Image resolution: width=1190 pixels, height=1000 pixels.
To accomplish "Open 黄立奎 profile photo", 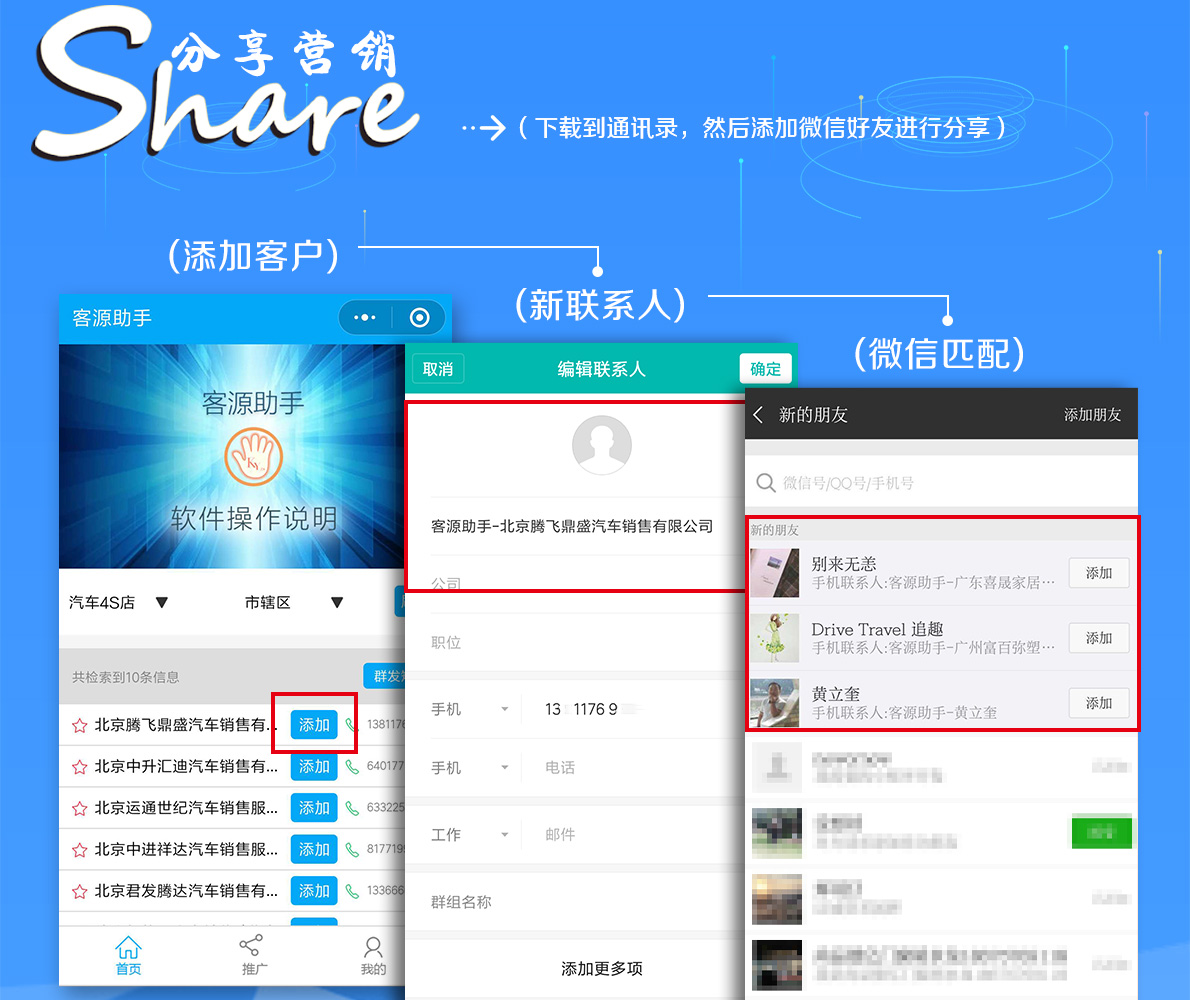I will tap(775, 703).
